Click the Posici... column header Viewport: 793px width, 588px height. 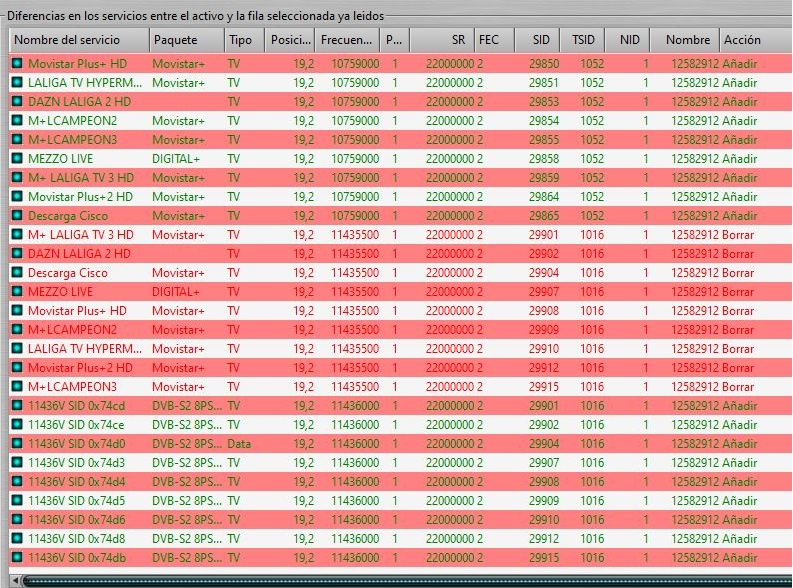[x=290, y=40]
